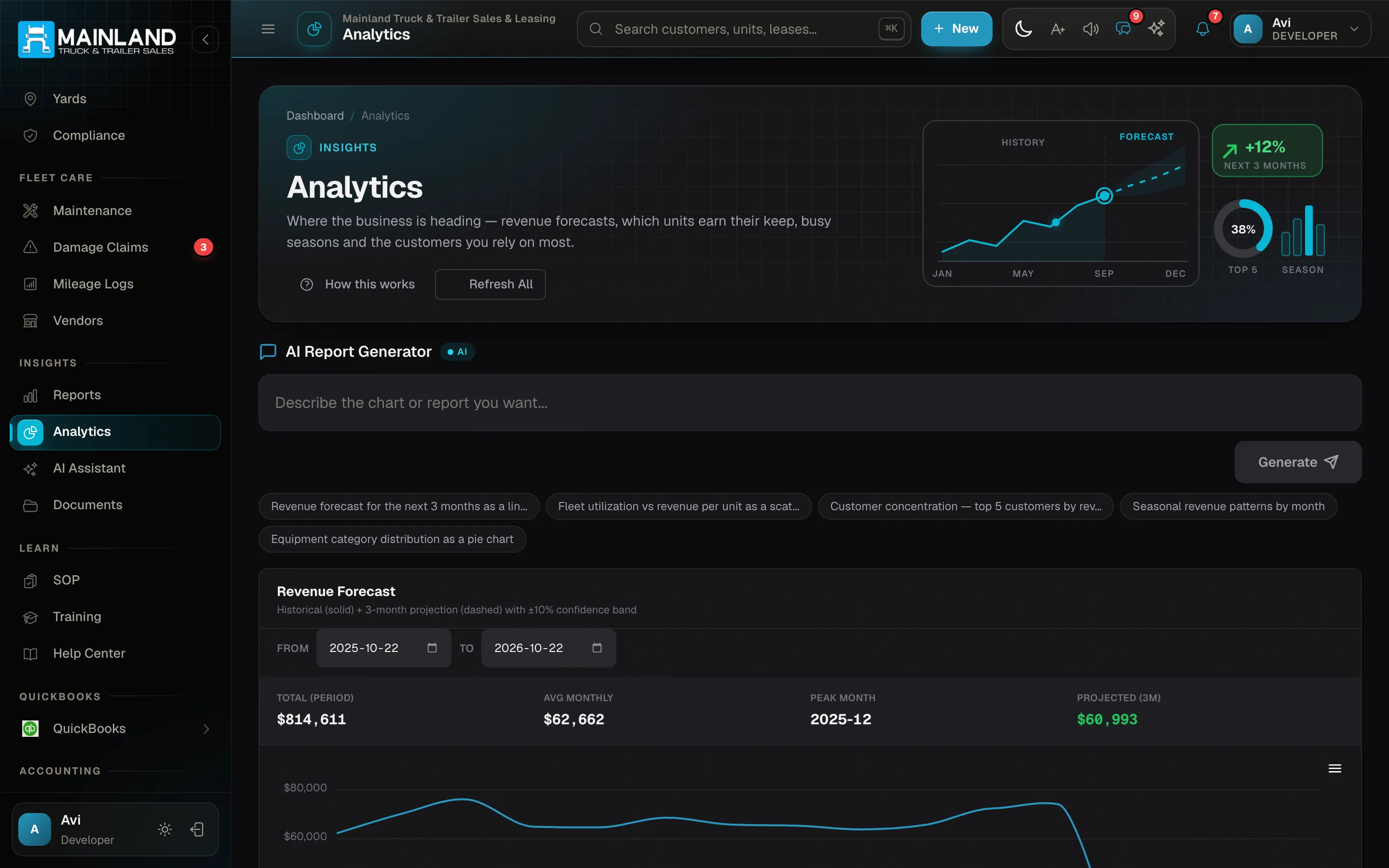Click the + New button

(x=956, y=29)
